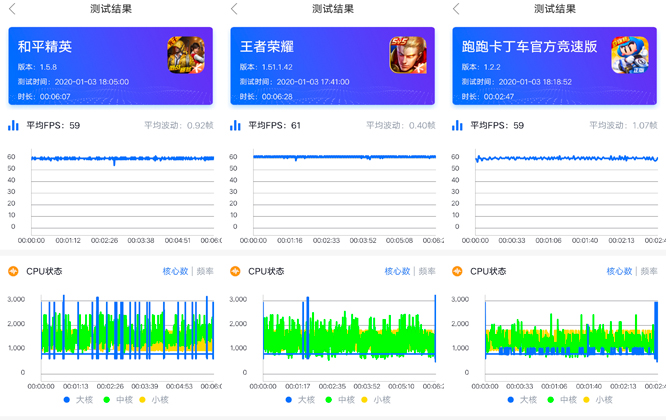Switch to 核心数 tab in 和平精英 CPU section
Viewport: 670px width, 420px height.
tap(175, 271)
